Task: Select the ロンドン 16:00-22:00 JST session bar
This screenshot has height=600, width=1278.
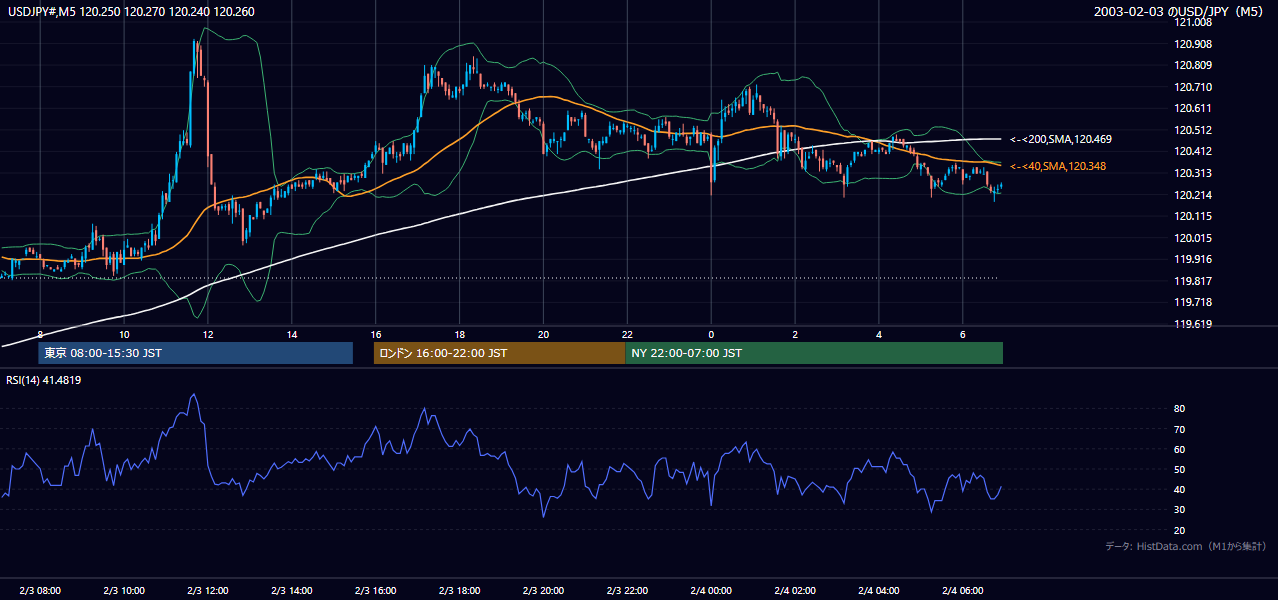Action: coord(499,353)
